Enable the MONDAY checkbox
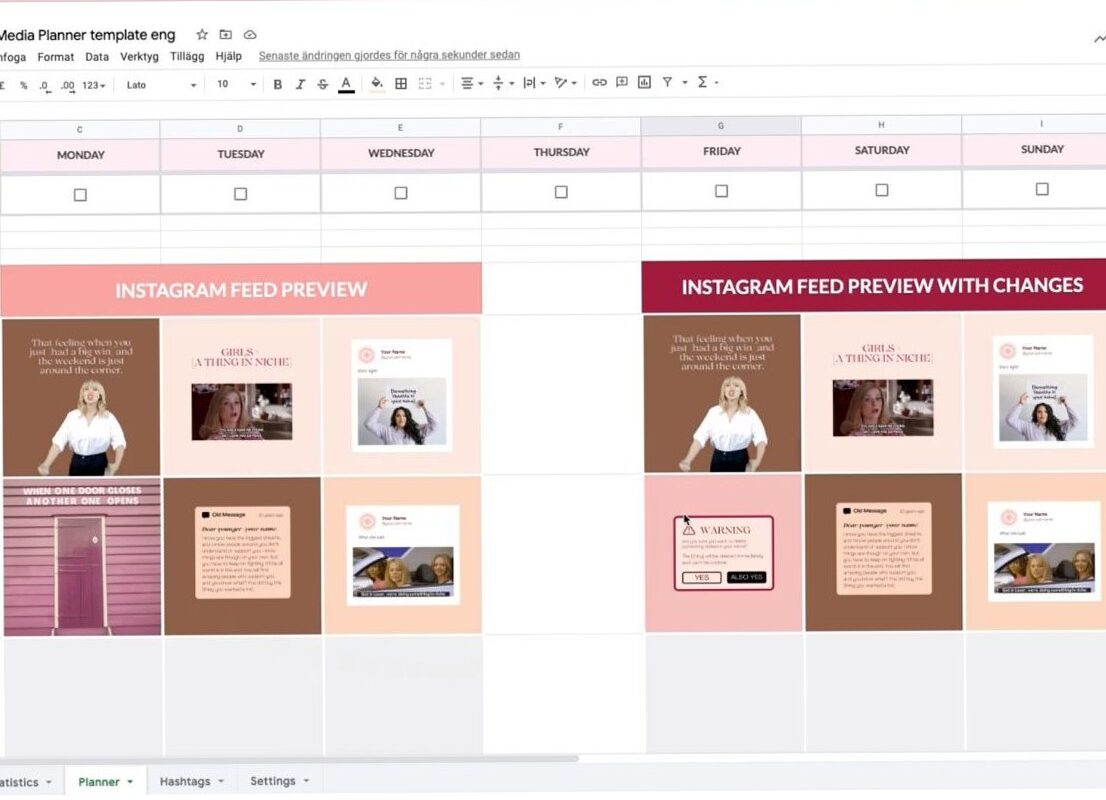 tap(80, 189)
